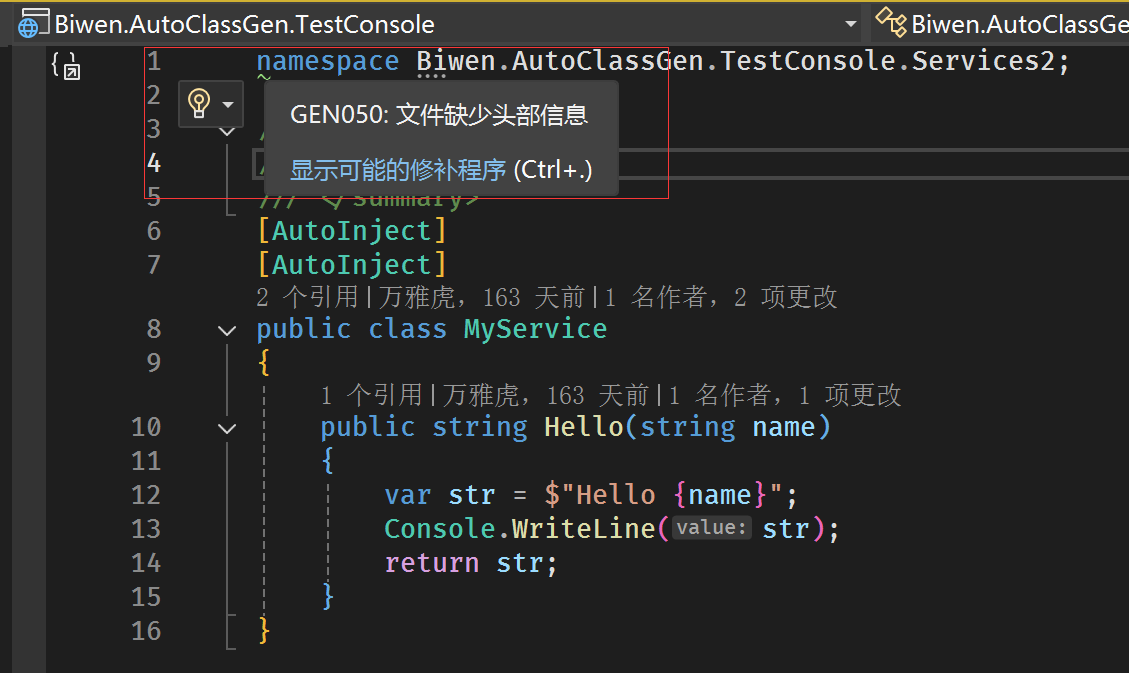Click the GEN050: 文件缺少头部信息 message
The height and width of the screenshot is (673, 1129).
pos(438,114)
